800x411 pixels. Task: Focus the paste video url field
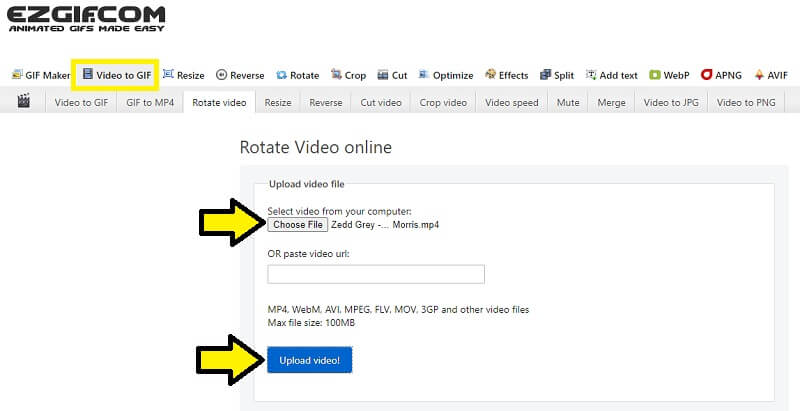coord(375,274)
